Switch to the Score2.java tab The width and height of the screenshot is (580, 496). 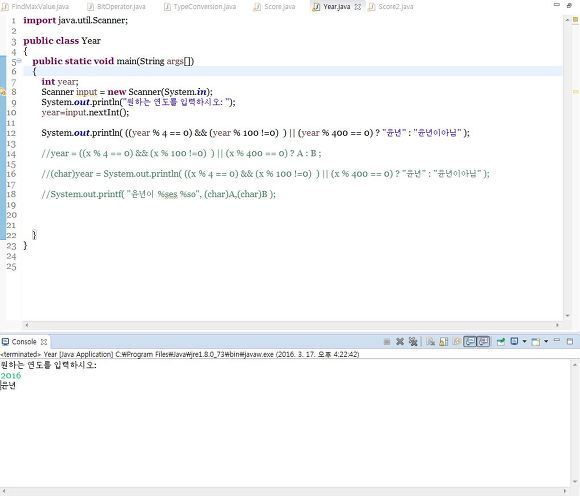(391, 7)
